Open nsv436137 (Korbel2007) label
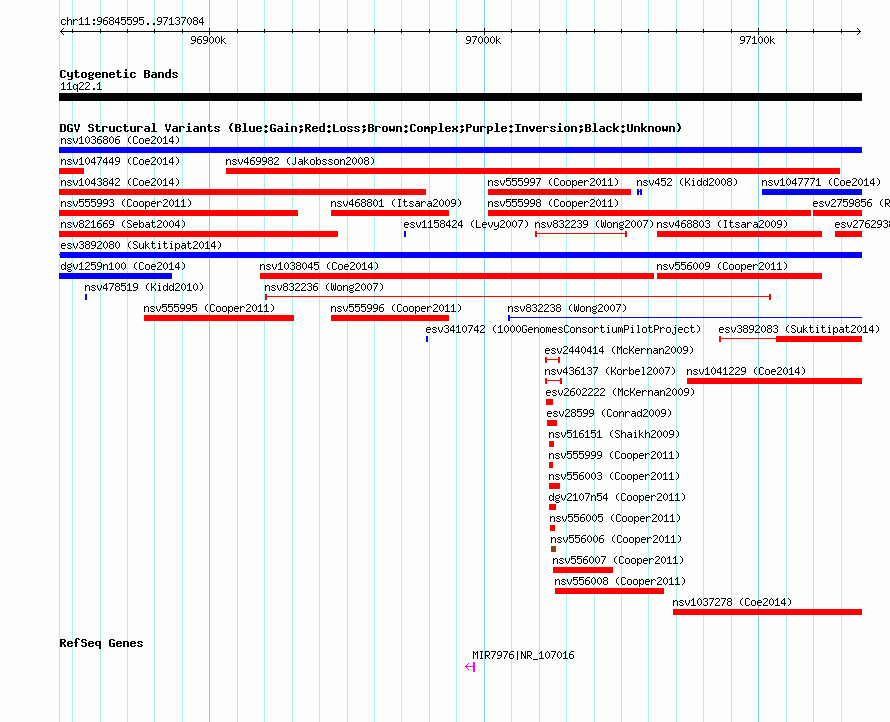890x722 pixels. coord(610,371)
